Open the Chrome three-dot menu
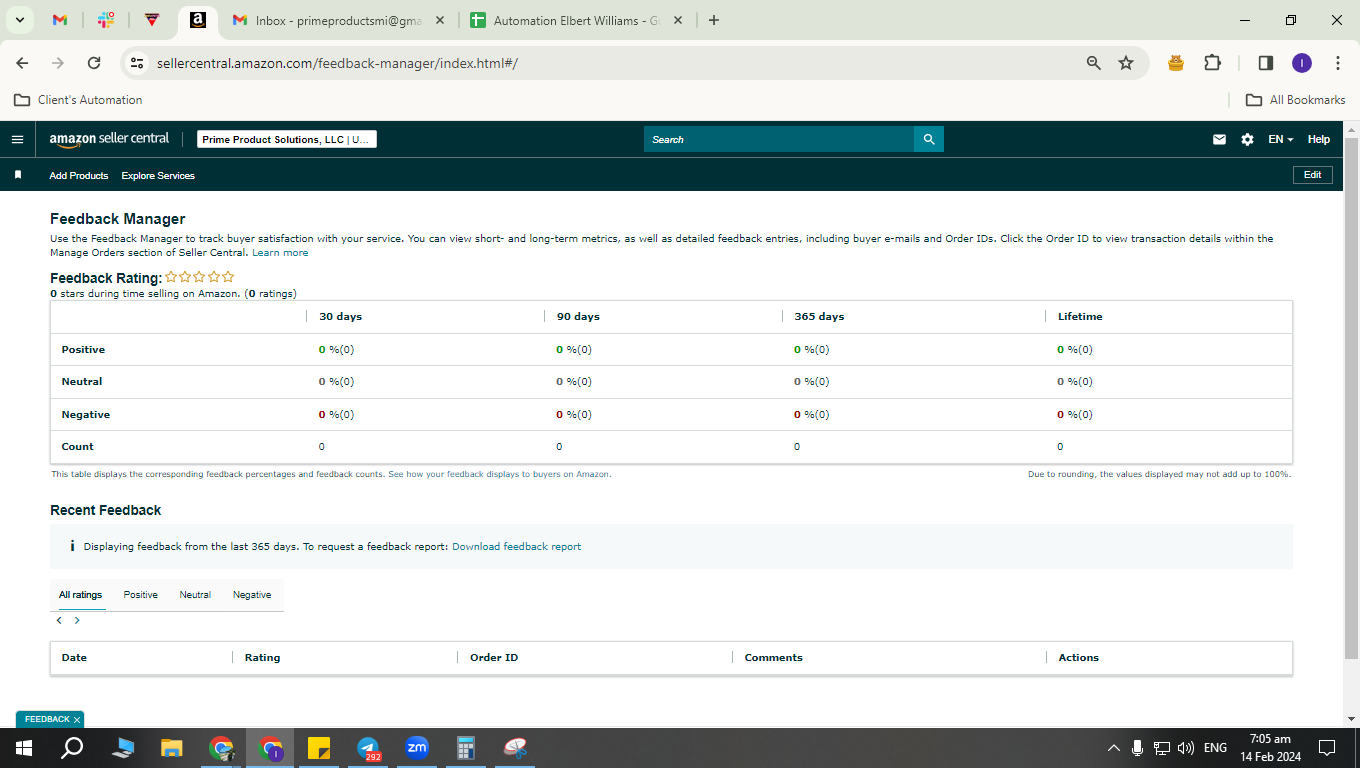Image resolution: width=1360 pixels, height=768 pixels. (1338, 63)
